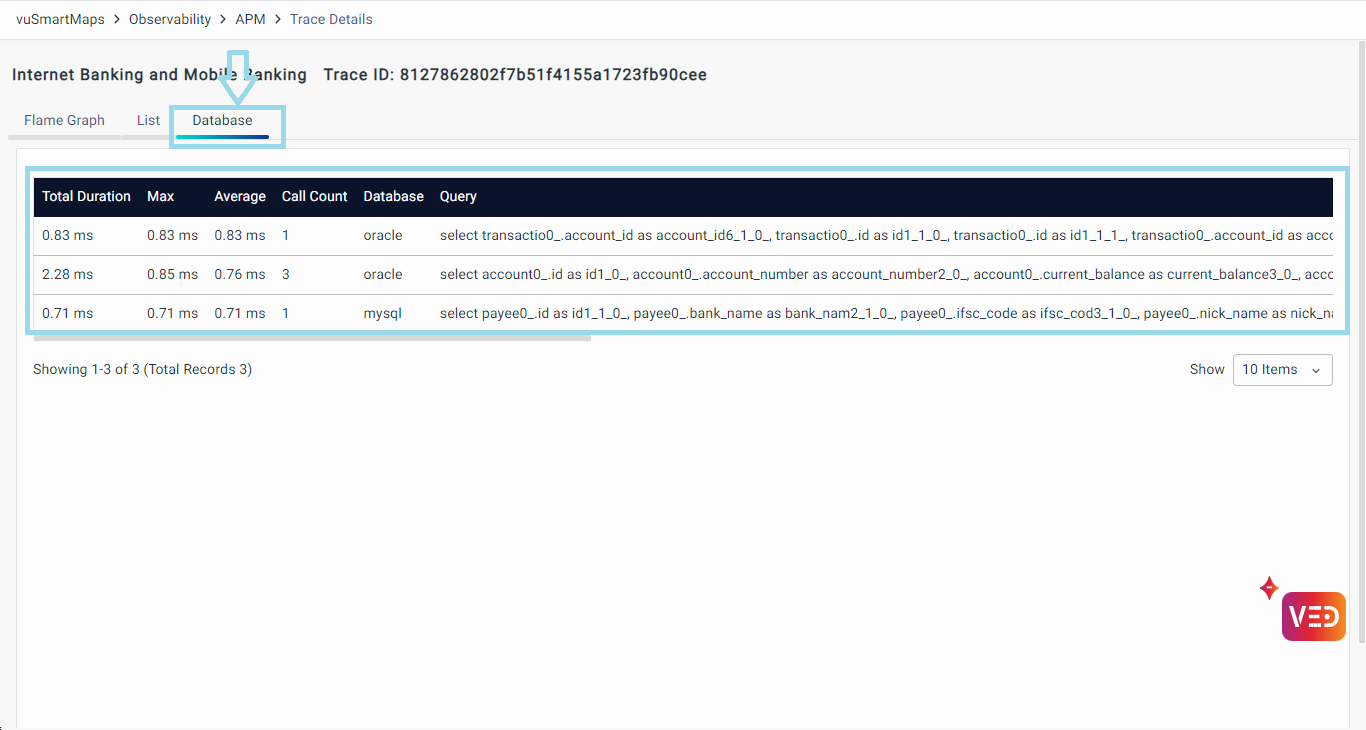Click the APM breadcrumb link
This screenshot has height=730, width=1366.
(x=250, y=19)
